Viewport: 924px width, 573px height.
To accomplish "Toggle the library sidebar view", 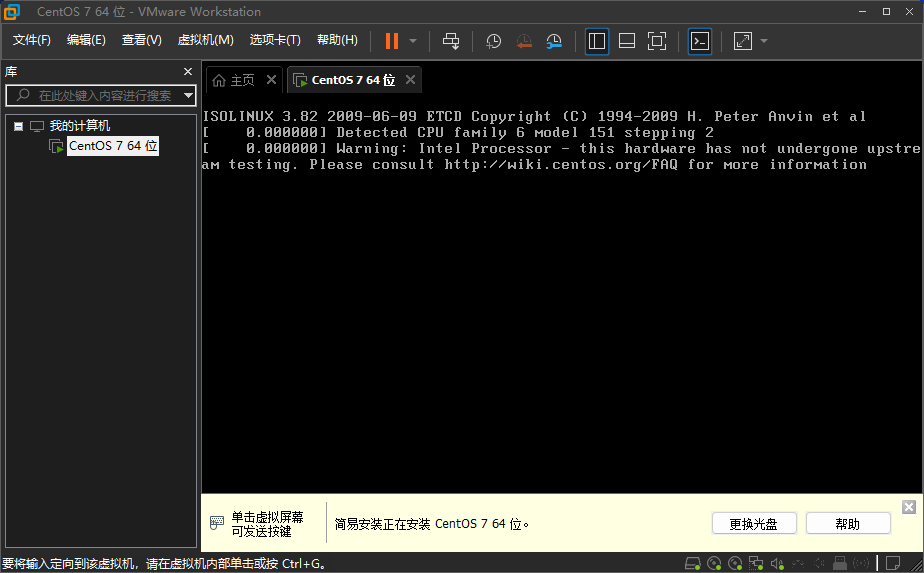I will tap(597, 41).
